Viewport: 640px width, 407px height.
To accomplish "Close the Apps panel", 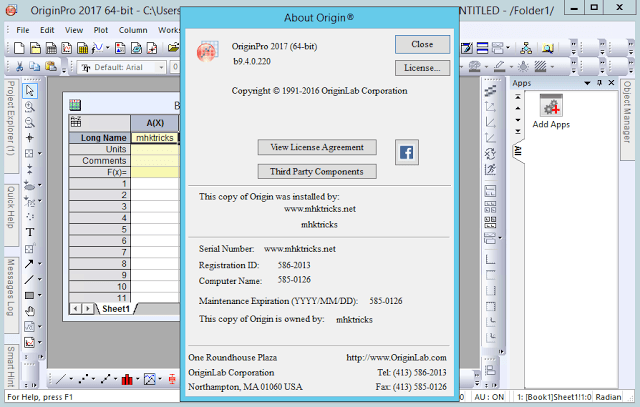I will (x=611, y=83).
